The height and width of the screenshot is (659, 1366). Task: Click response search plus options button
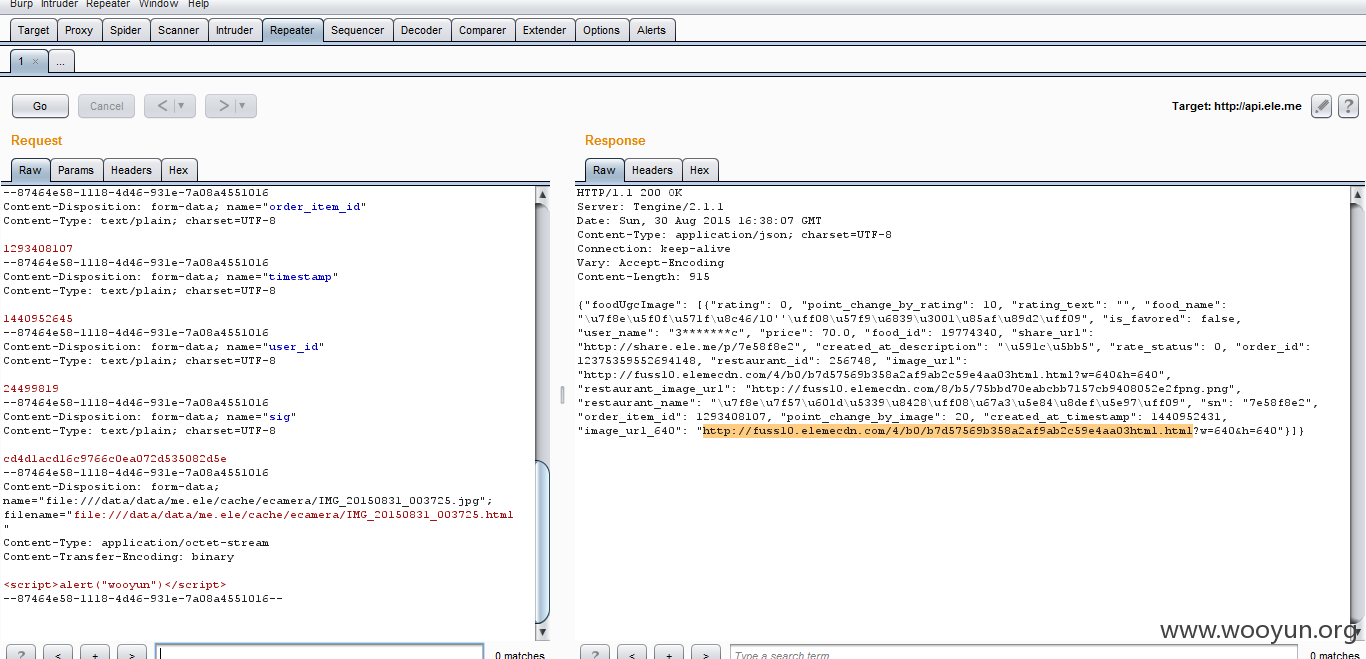(669, 653)
